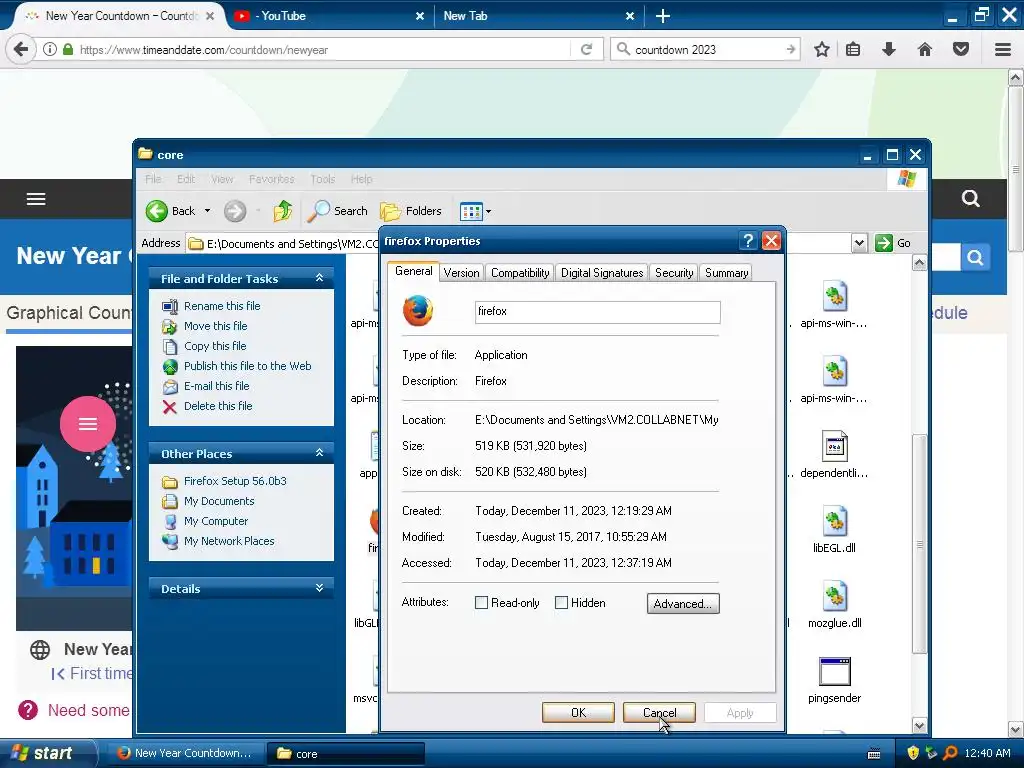The height and width of the screenshot is (768, 1024).
Task: Click Move this file link
Action: pos(216,326)
